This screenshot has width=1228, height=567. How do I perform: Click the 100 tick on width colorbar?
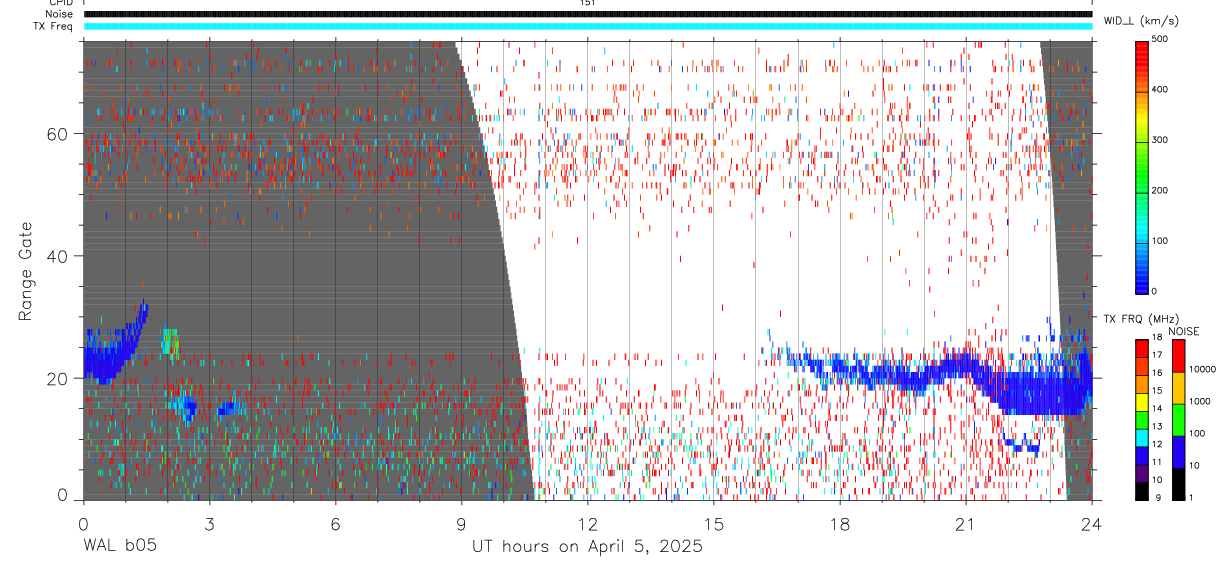pos(1159,241)
